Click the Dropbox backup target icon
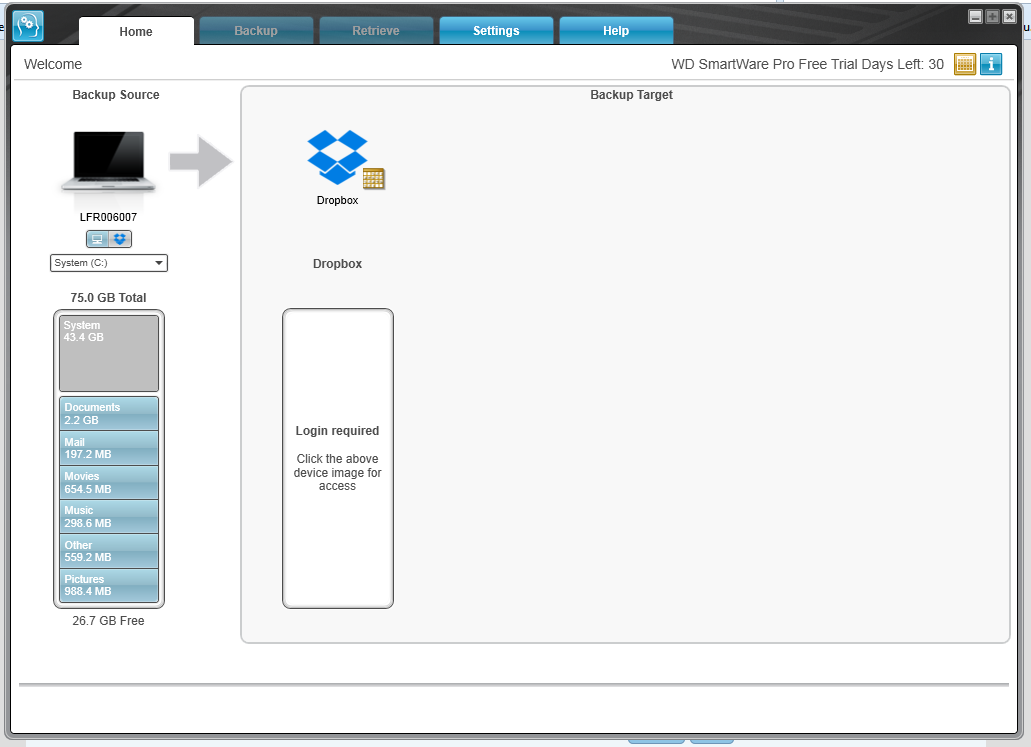This screenshot has height=747, width=1031. coord(337,157)
